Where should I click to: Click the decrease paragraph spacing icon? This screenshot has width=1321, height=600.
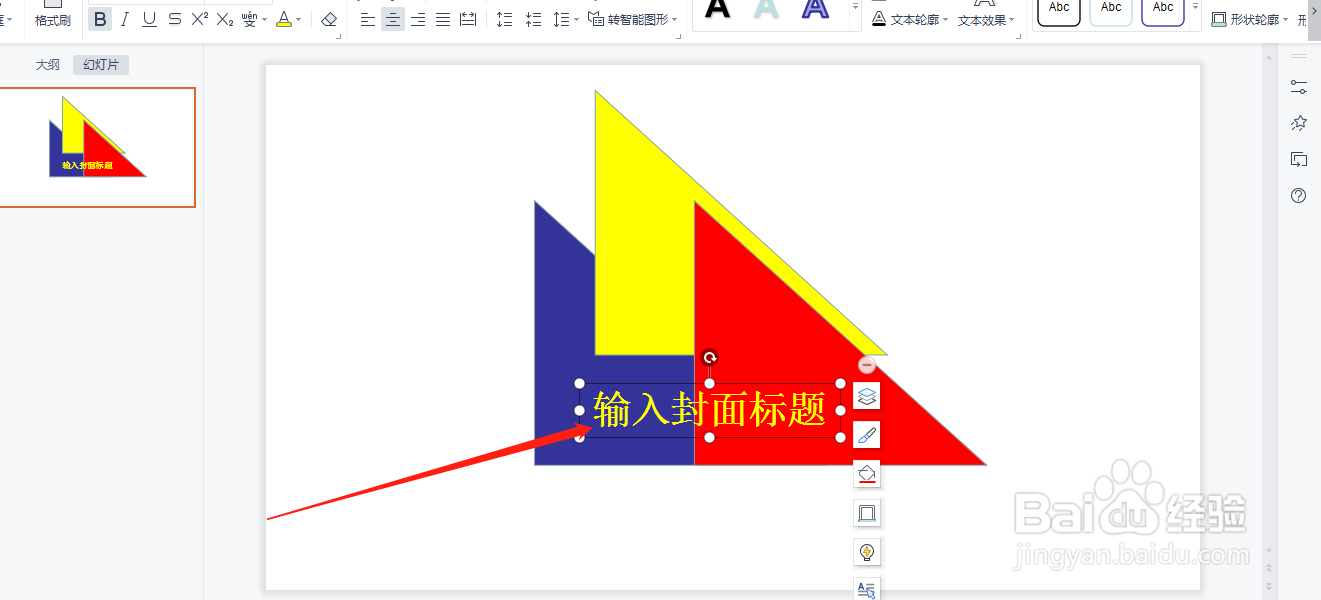(x=533, y=19)
